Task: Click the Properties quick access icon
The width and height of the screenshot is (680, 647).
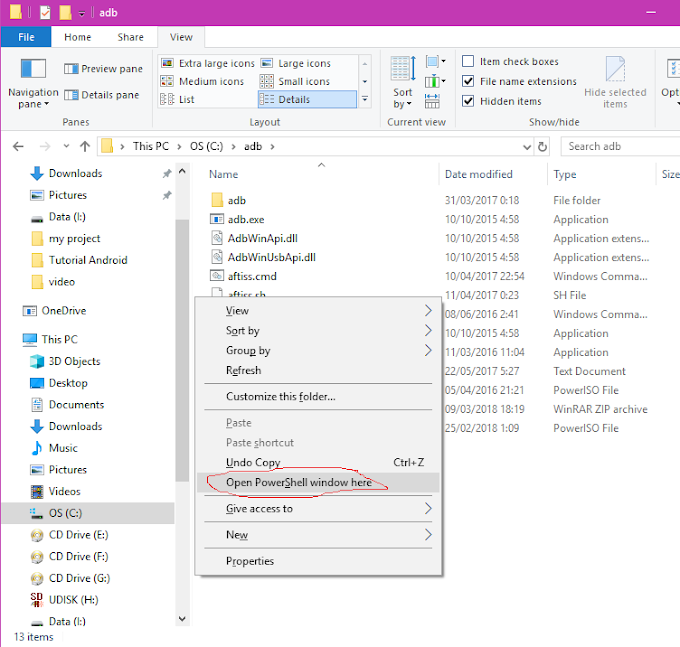Action: tap(45, 13)
